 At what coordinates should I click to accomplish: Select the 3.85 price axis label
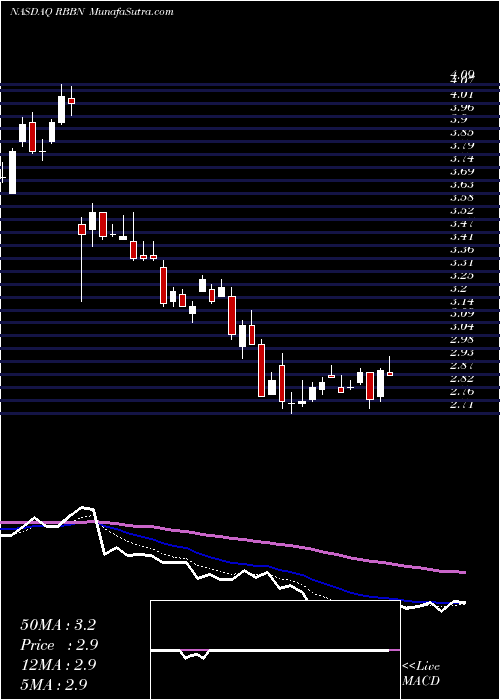point(462,133)
